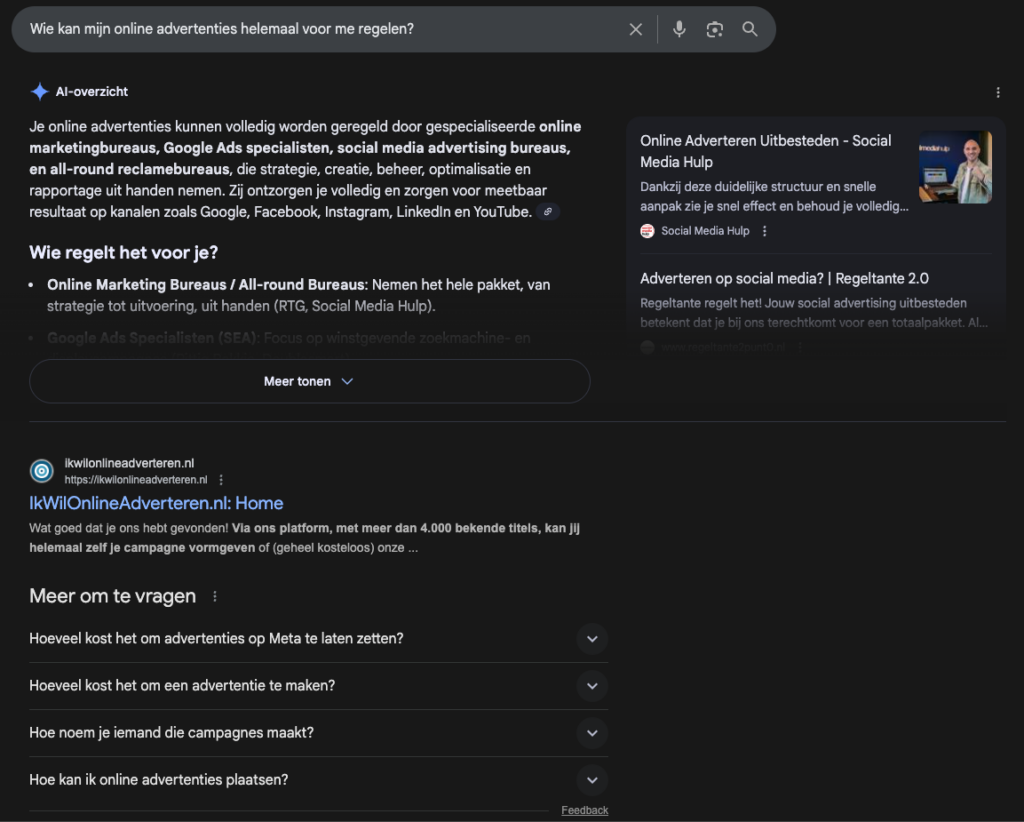
Task: Expand 'Hoe kan ik online advertenties plaatsen?'
Action: tap(592, 780)
